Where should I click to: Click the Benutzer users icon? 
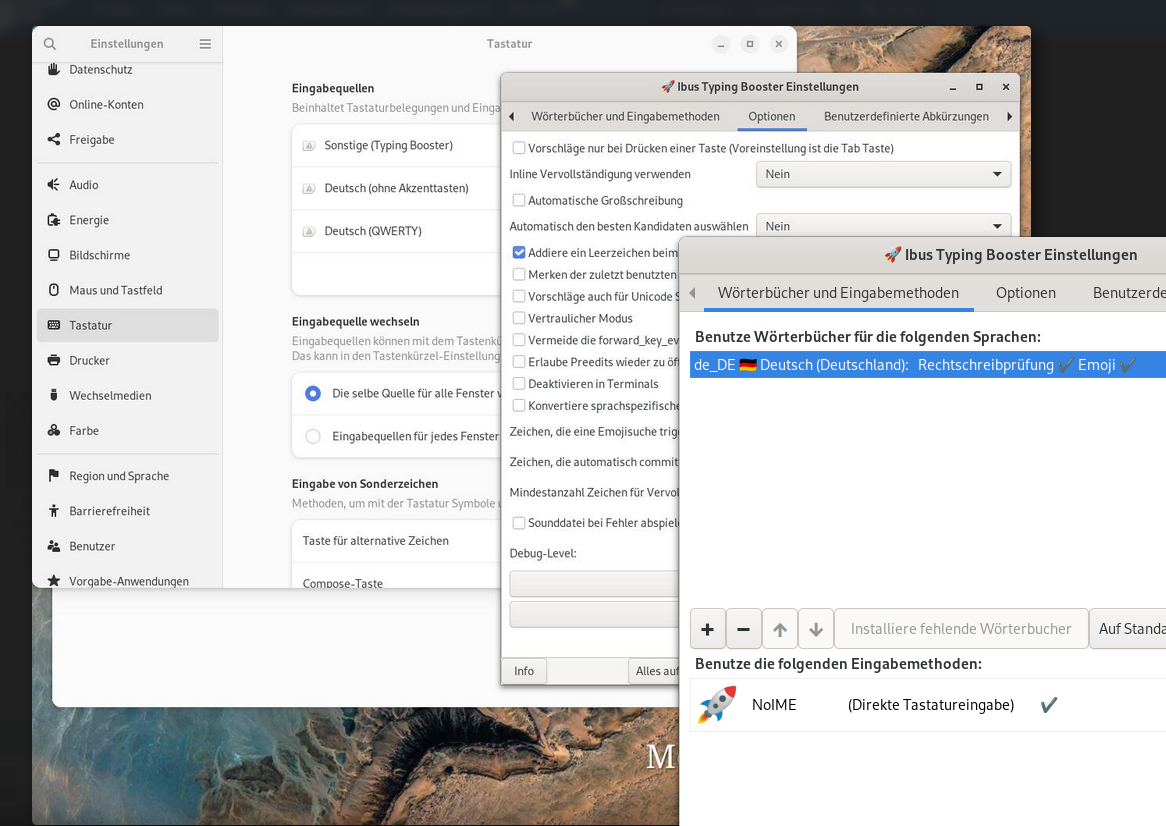[54, 546]
